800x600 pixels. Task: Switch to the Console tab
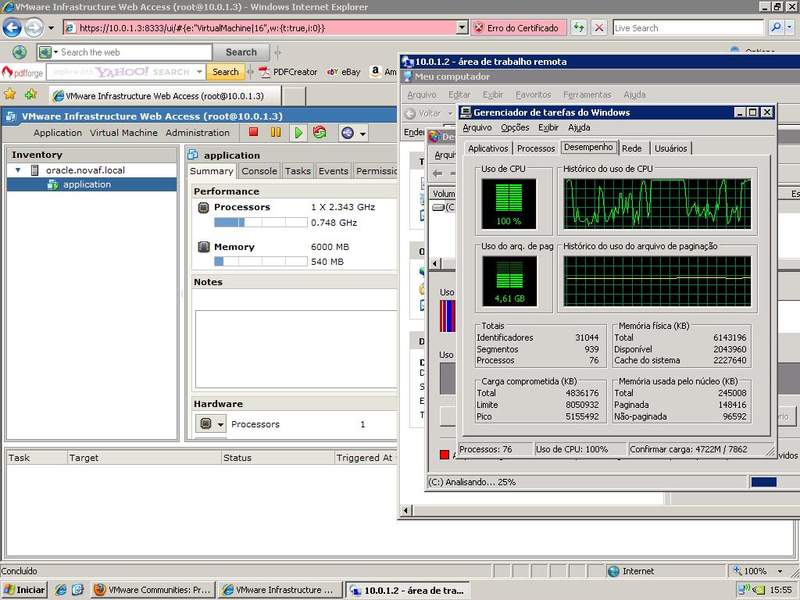point(259,171)
